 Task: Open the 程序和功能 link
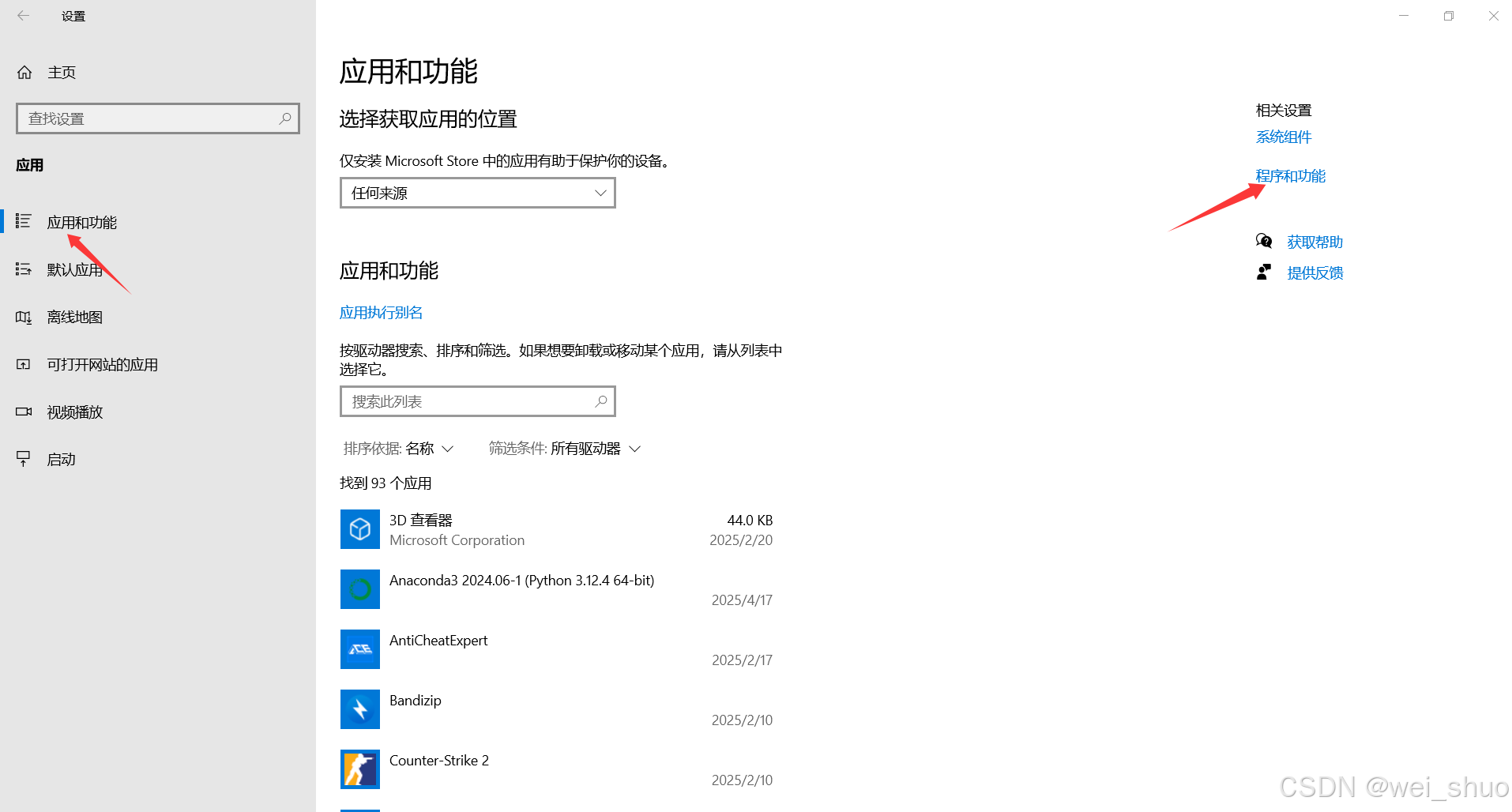coord(1291,176)
